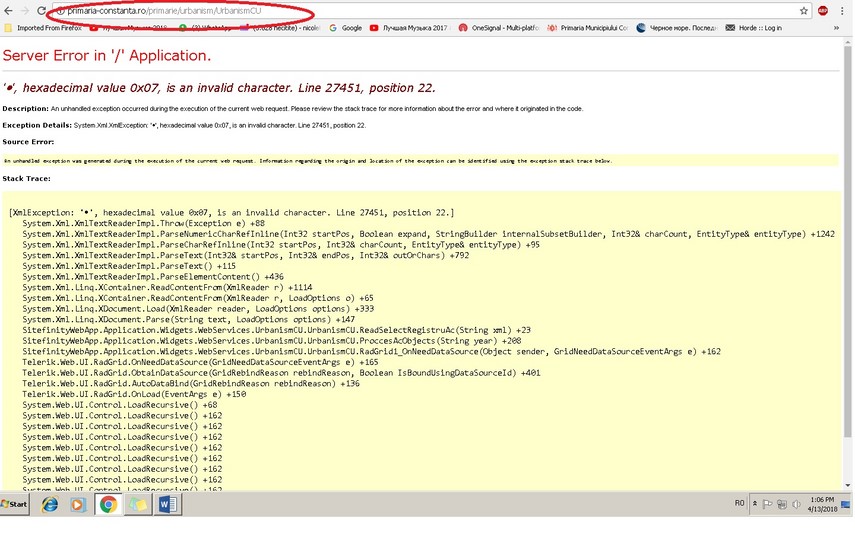This screenshot has height=534, width=855.
Task: Launch Internet Explorer from the taskbar
Action: [x=49, y=504]
